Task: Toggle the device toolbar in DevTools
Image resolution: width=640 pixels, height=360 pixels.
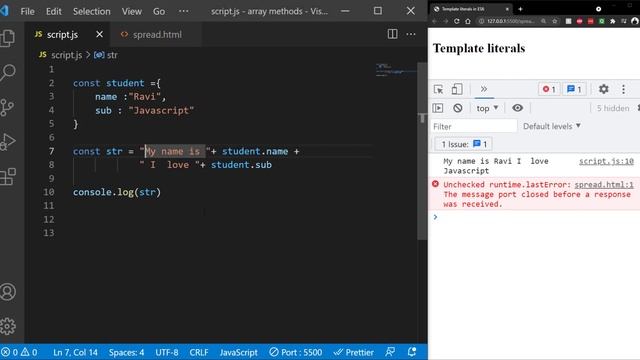Action: pyautogui.click(x=457, y=89)
